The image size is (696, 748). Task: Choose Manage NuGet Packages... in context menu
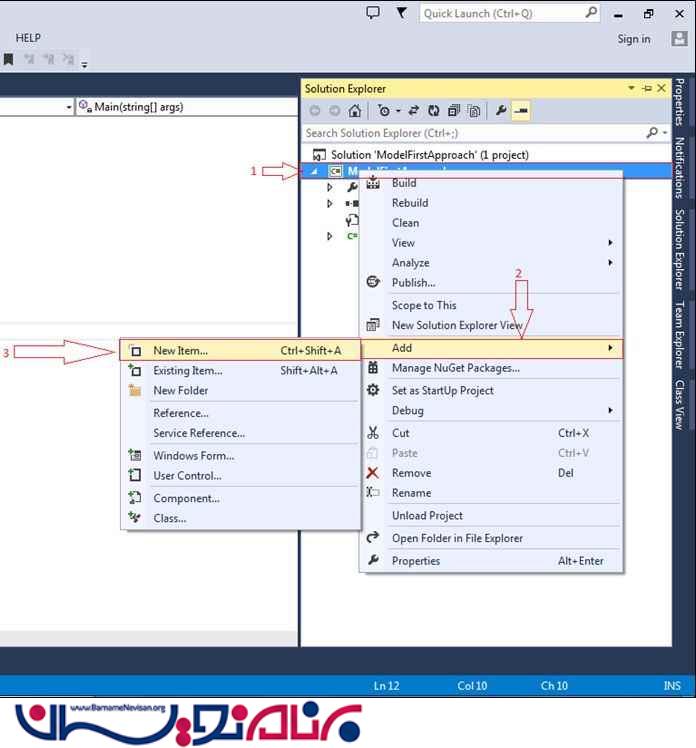[x=455, y=368]
